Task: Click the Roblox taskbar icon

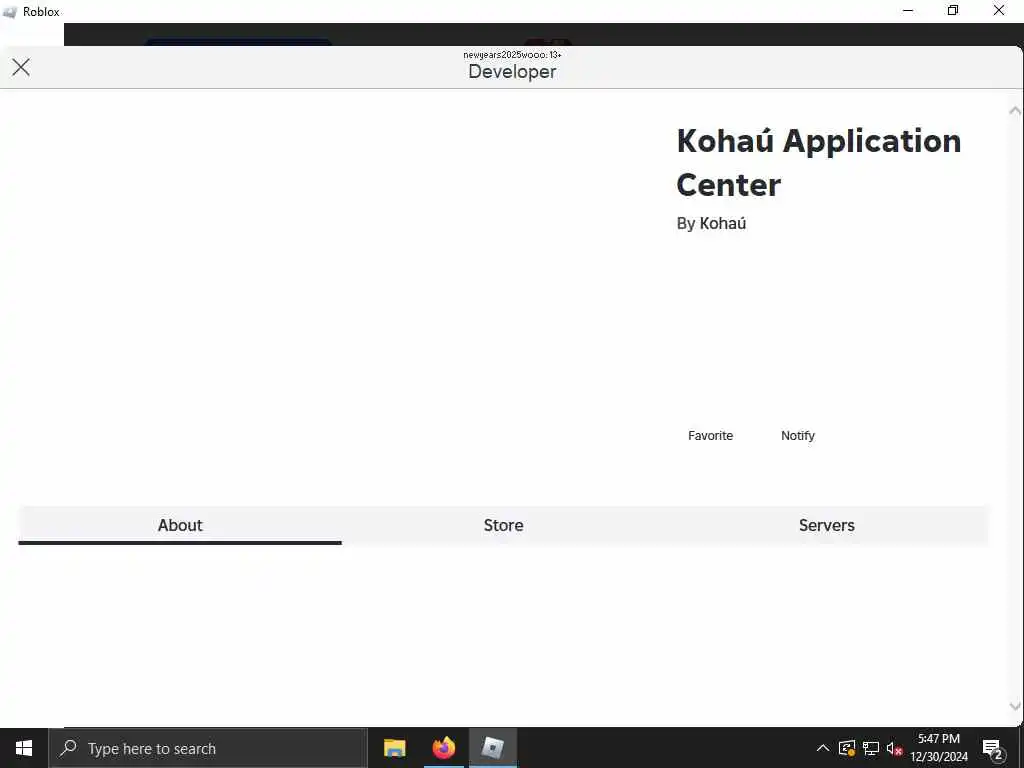Action: pyautogui.click(x=492, y=748)
